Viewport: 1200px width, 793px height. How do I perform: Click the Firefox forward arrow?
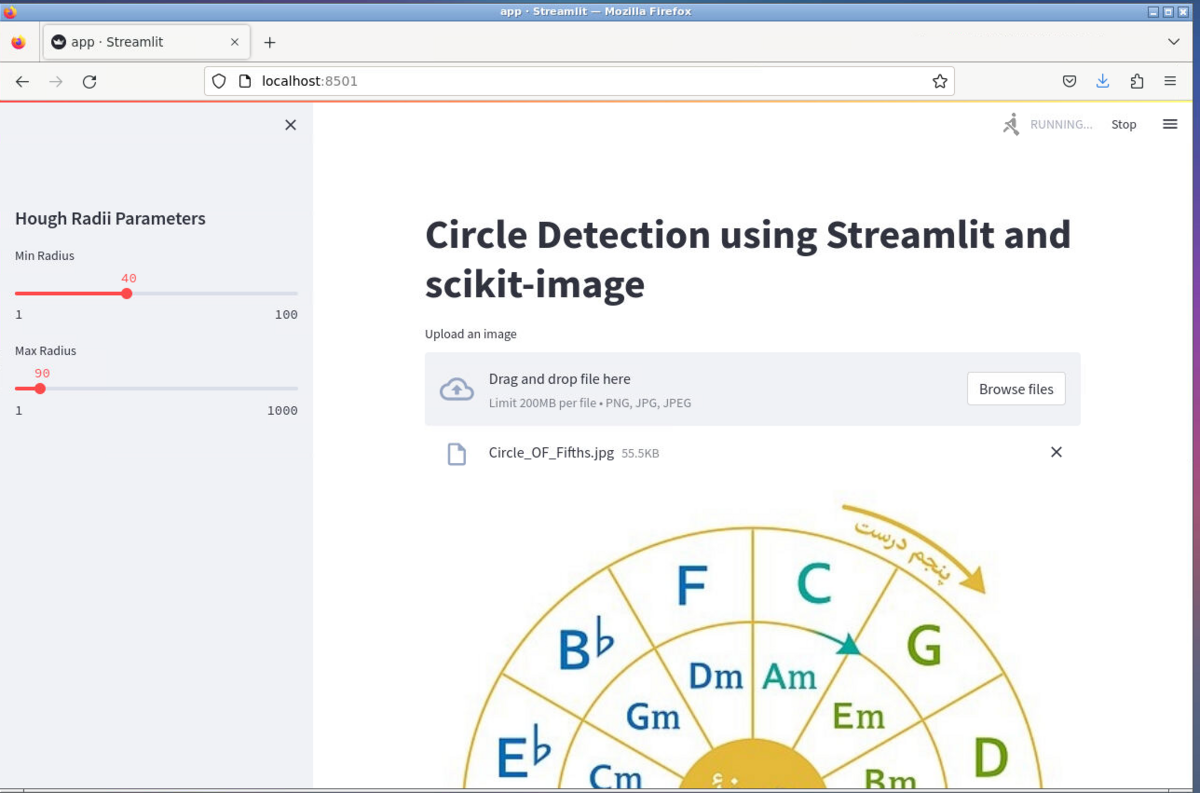(56, 81)
